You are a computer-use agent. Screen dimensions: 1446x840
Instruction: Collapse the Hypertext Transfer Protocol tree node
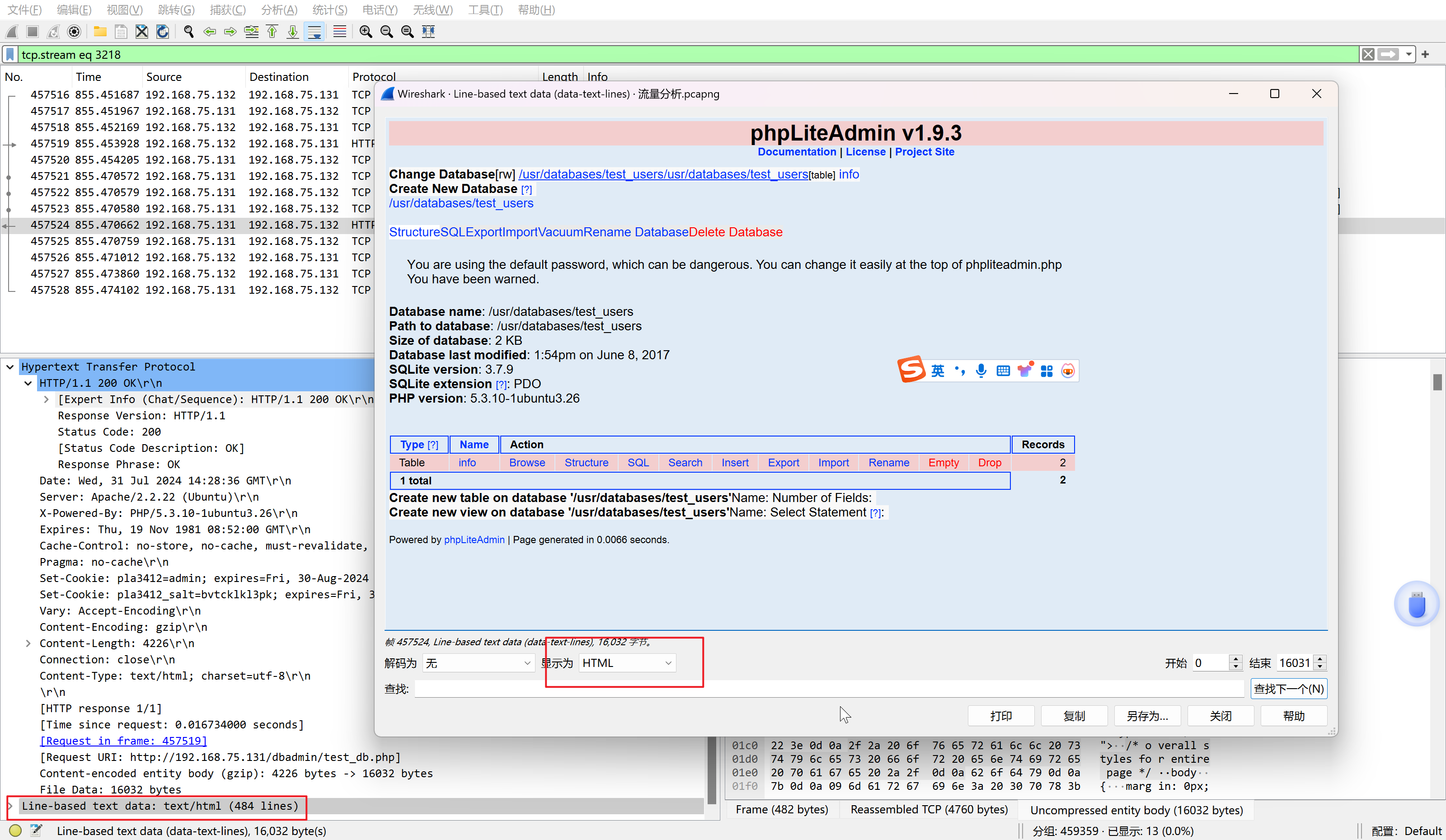pos(10,366)
